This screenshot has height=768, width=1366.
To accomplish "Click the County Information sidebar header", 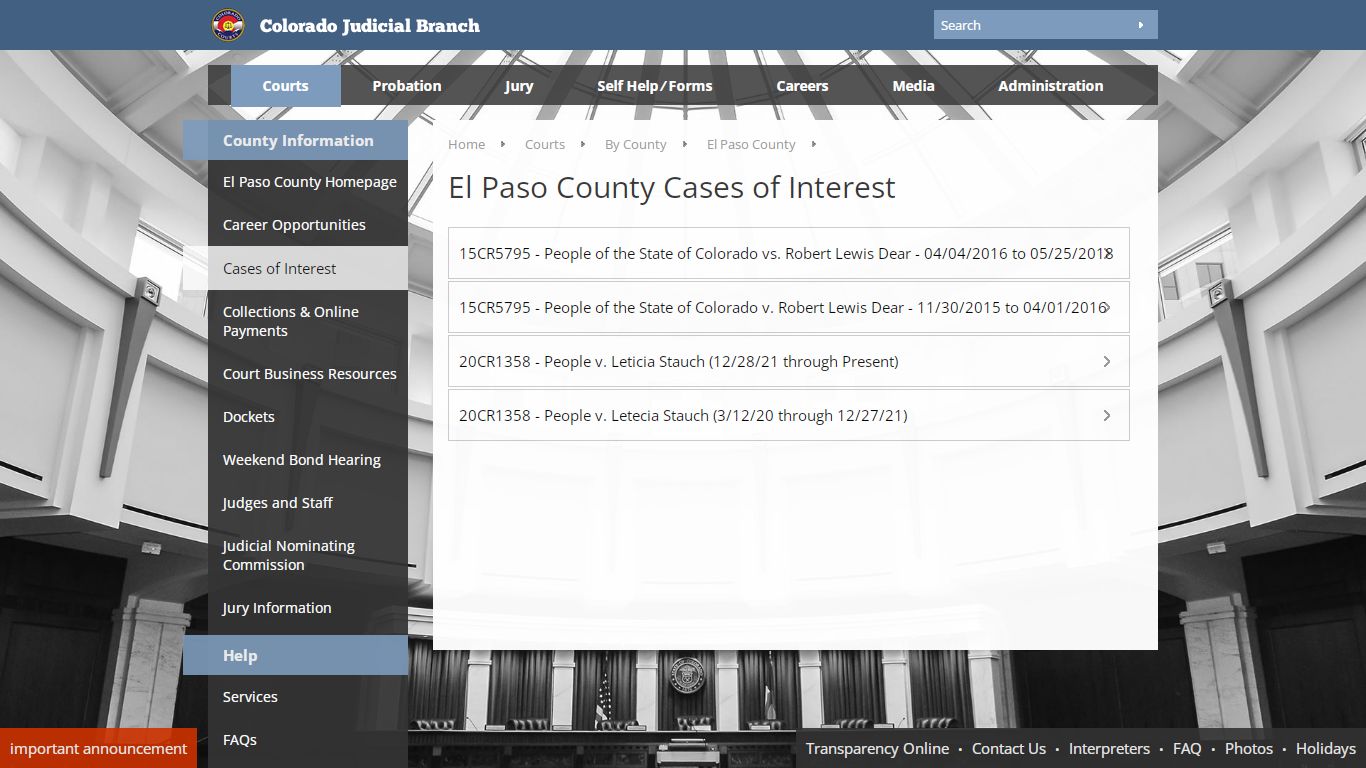I will click(x=295, y=140).
